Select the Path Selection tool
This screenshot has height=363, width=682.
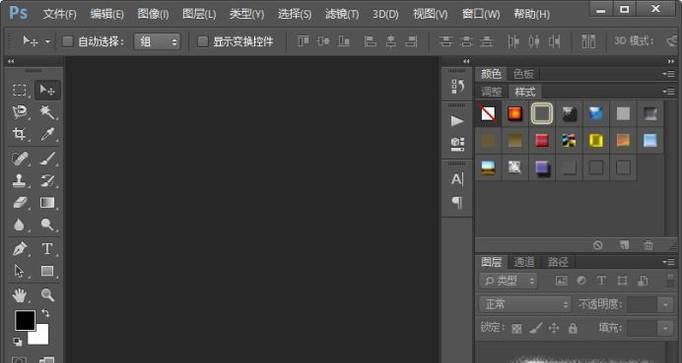(20, 271)
